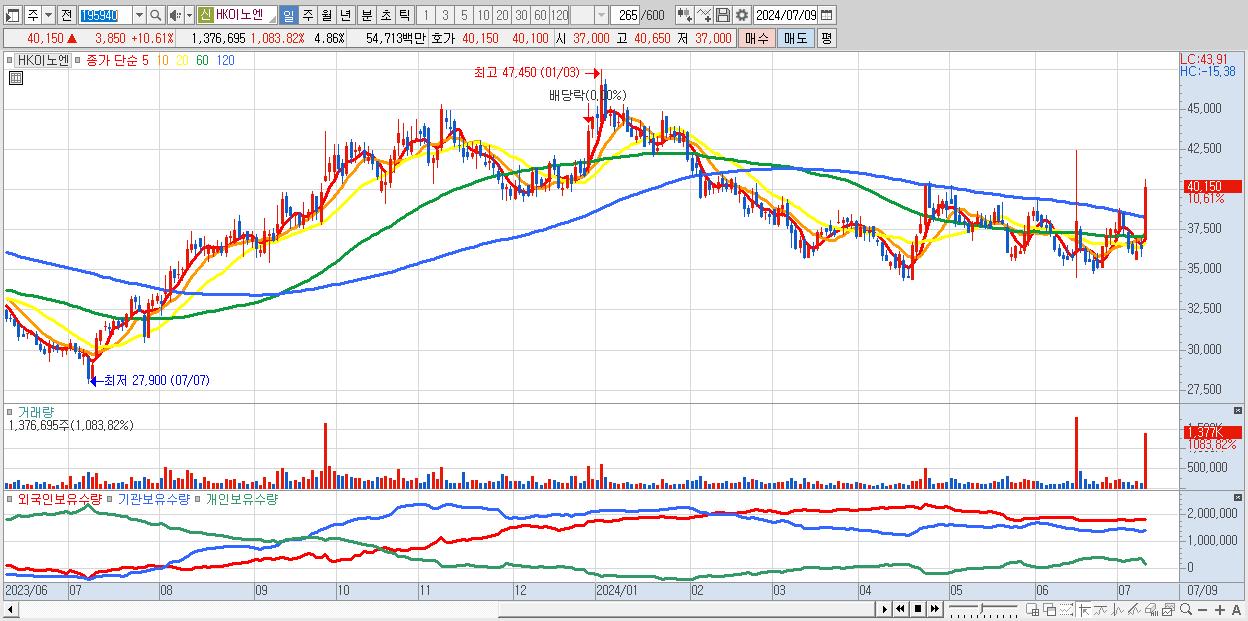Click the speaker sound icon

coord(175,15)
